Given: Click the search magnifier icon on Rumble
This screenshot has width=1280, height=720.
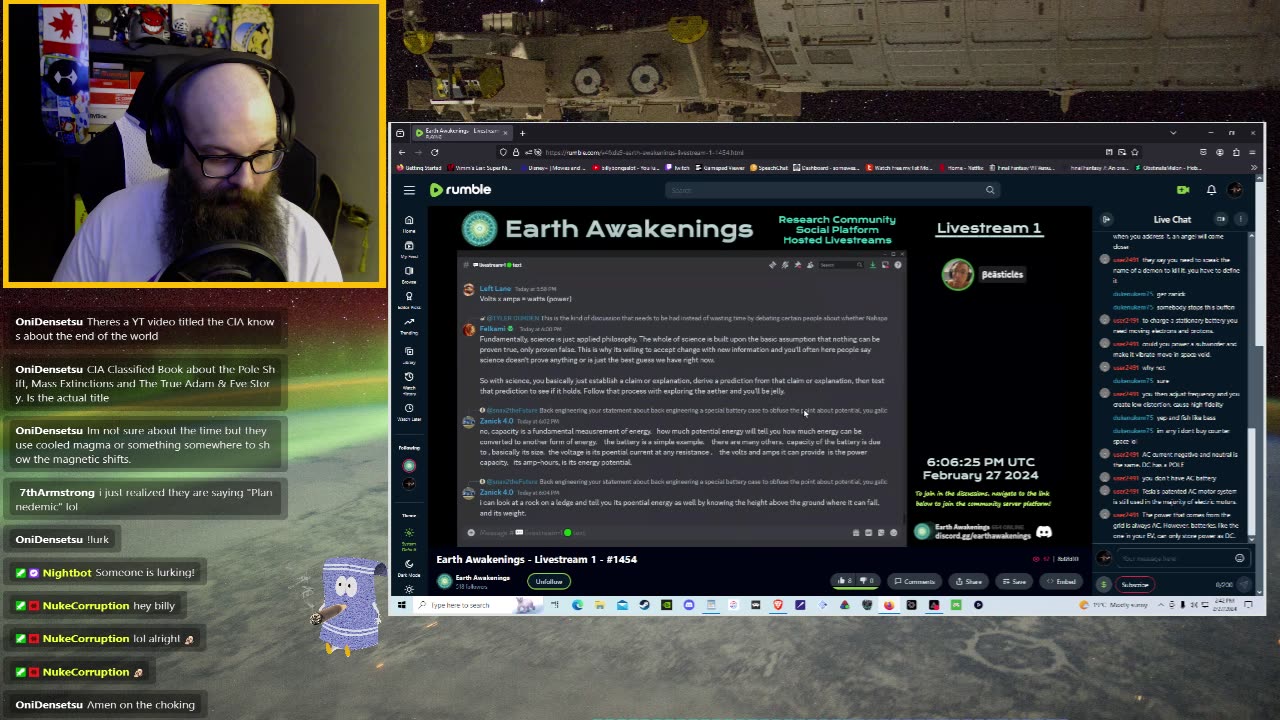Looking at the screenshot, I should [990, 190].
